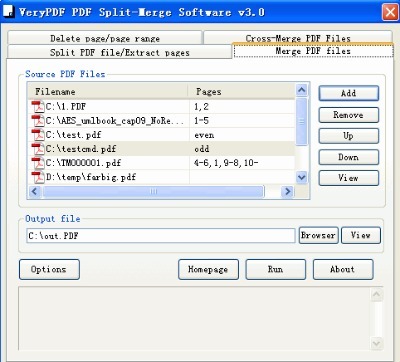Click the PDF icon of C:\1.PDF
Screen dimensions: 400x362
pyautogui.click(x=38, y=107)
